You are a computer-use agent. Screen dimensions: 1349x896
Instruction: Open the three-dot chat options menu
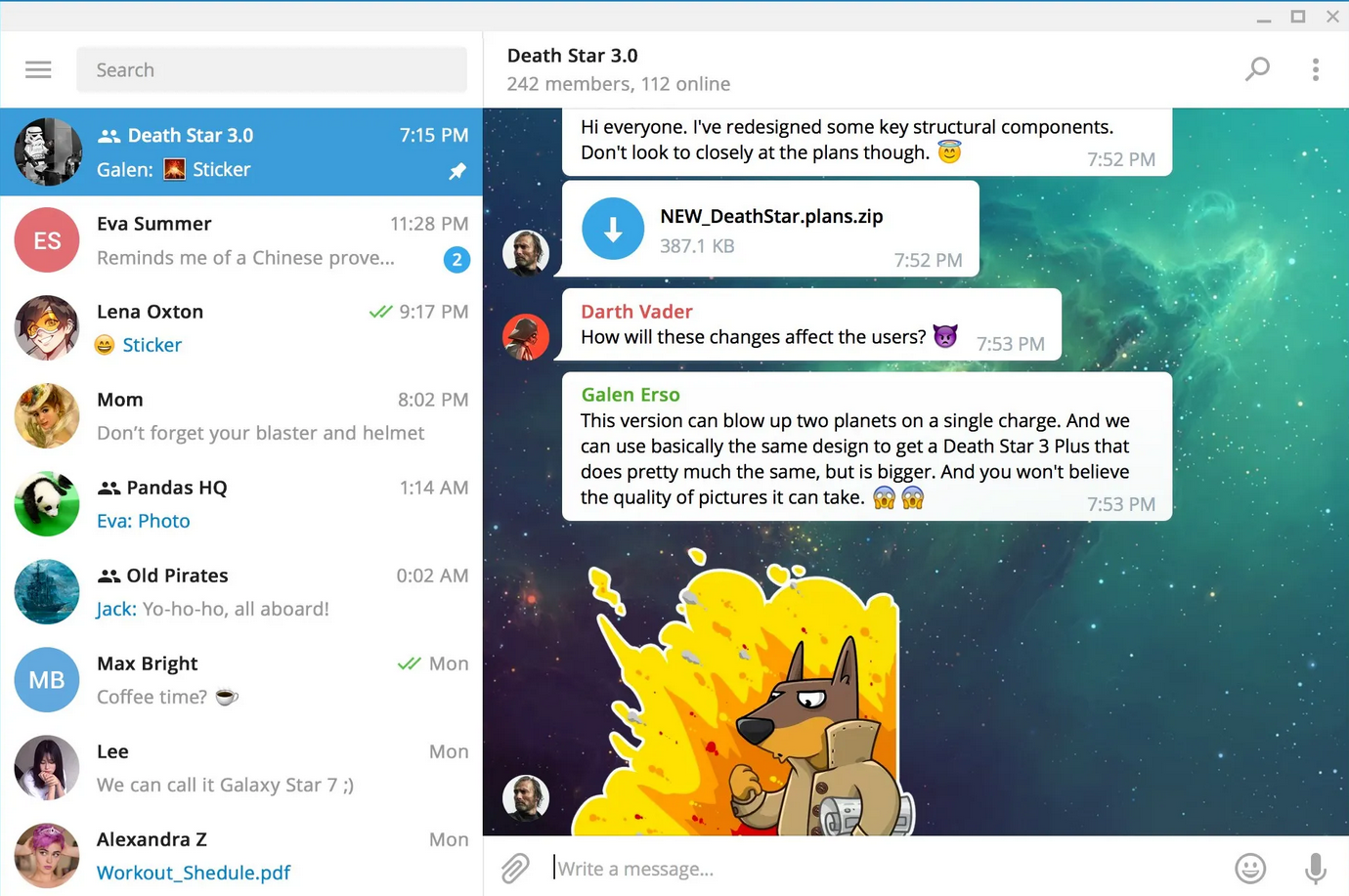tap(1316, 68)
